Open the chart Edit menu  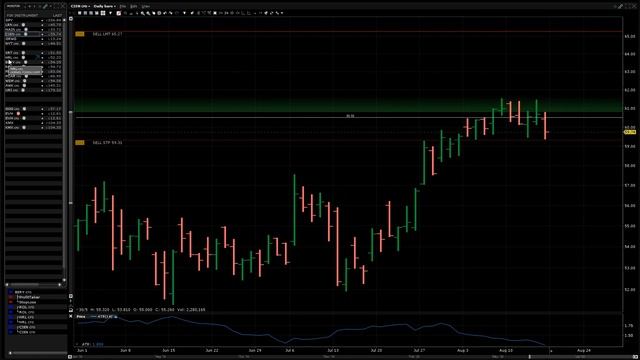click(133, 7)
